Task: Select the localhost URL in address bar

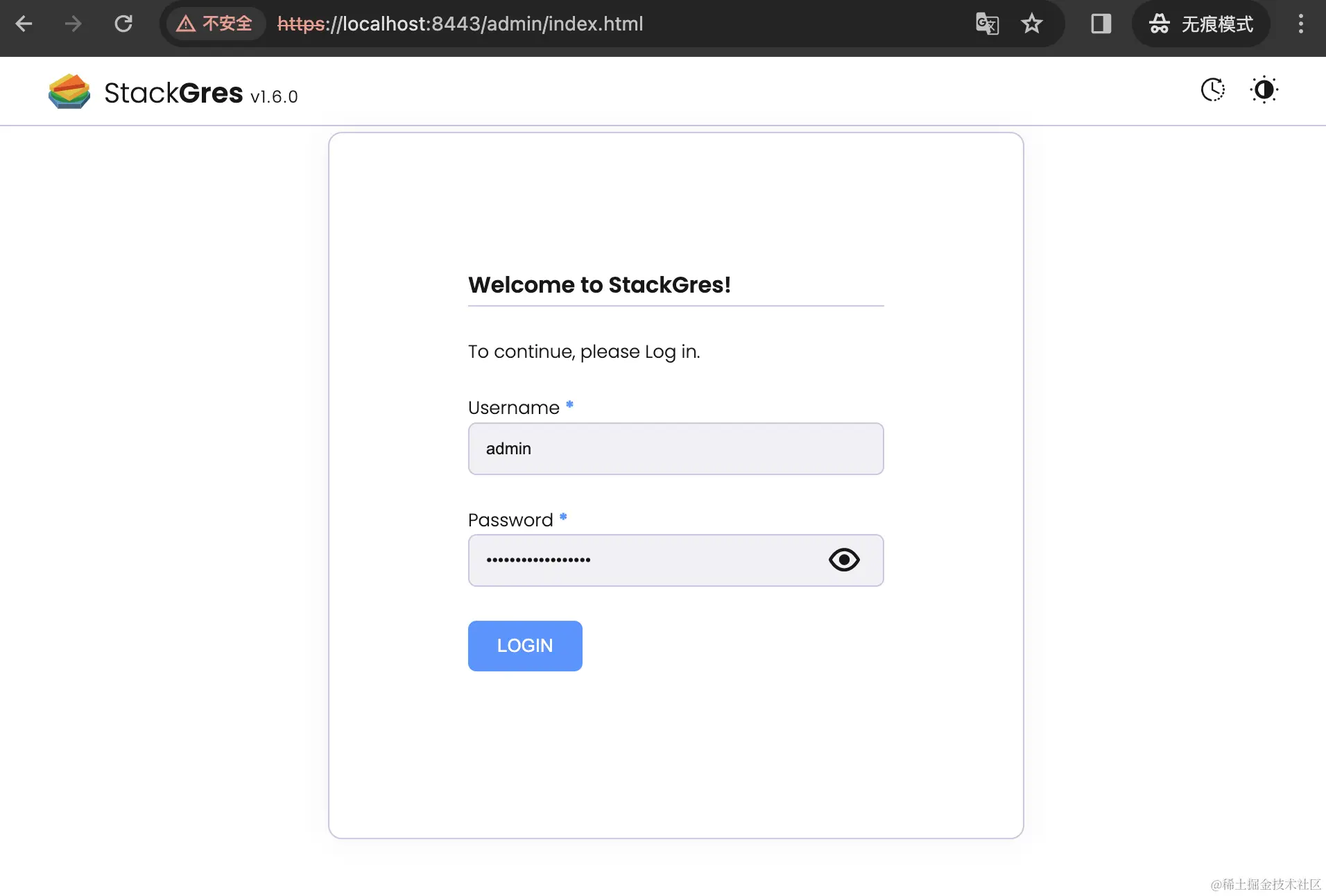Action: coord(460,24)
